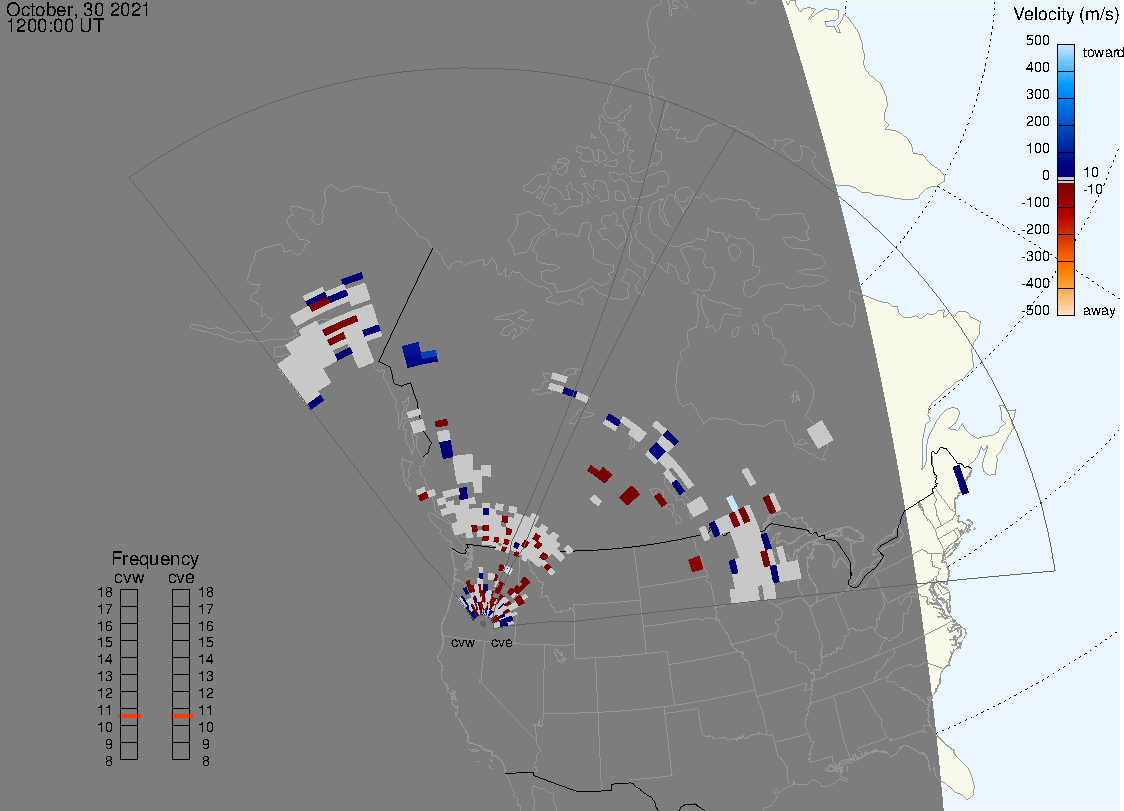The height and width of the screenshot is (811, 1124).
Task: Click the isolated blue cell over Maine
Action: [x=961, y=480]
